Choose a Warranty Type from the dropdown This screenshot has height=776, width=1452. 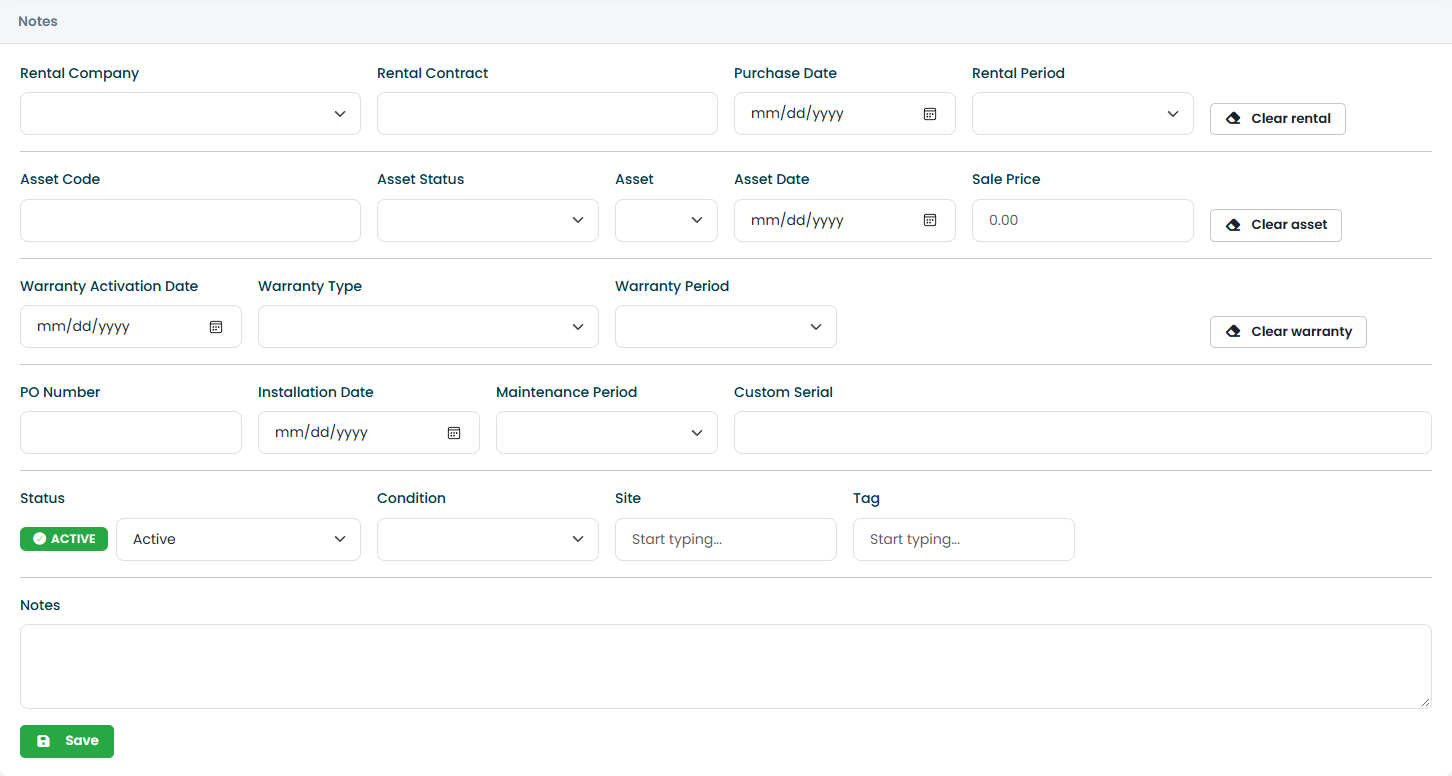pos(428,327)
